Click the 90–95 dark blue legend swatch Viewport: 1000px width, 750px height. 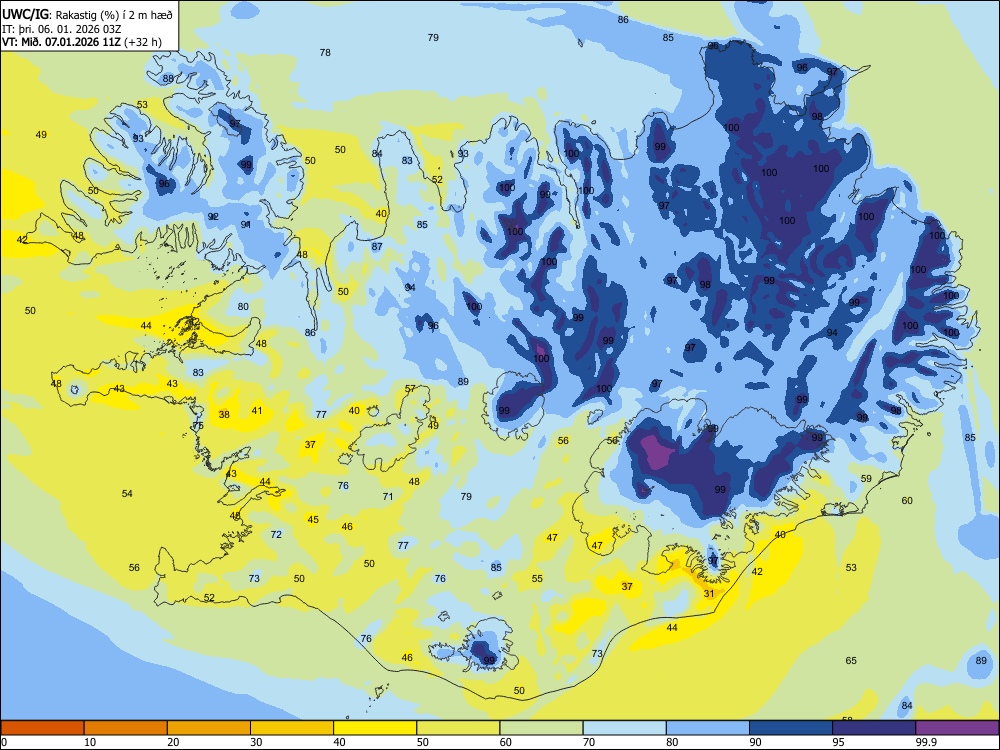791,728
